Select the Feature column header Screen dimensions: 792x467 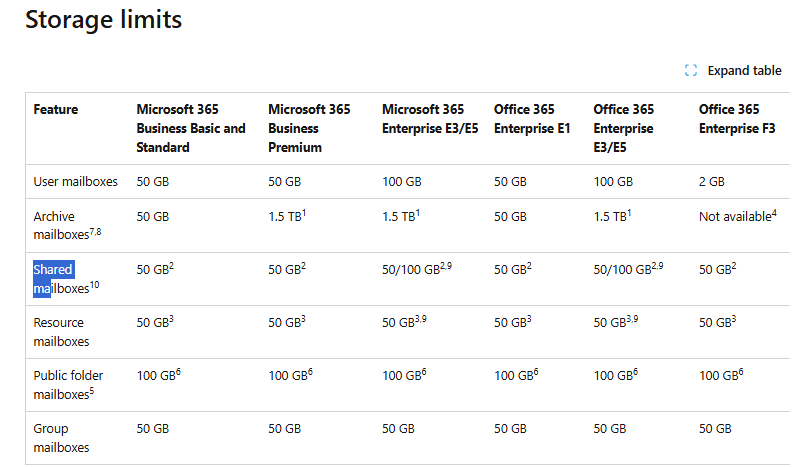[x=56, y=109]
